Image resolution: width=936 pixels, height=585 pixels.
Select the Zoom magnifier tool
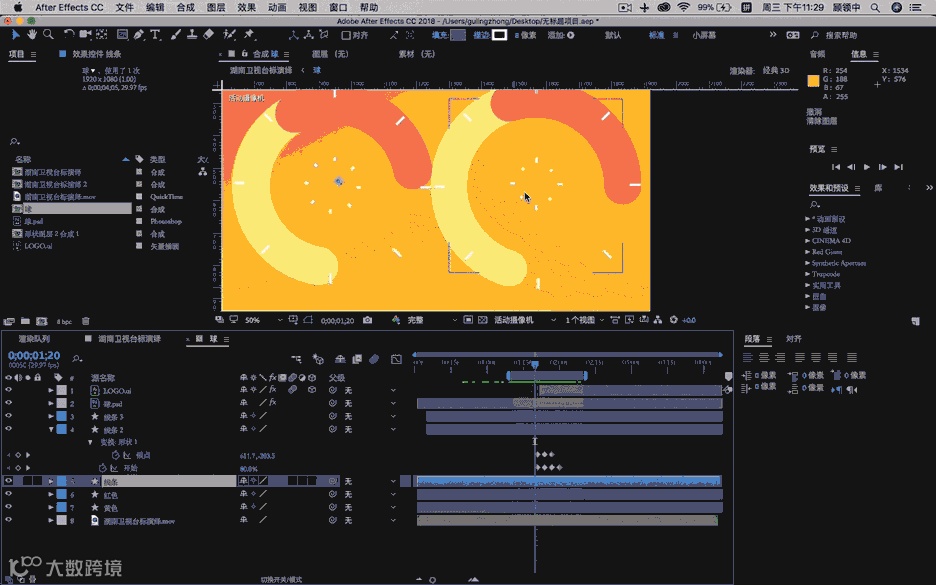pos(48,34)
